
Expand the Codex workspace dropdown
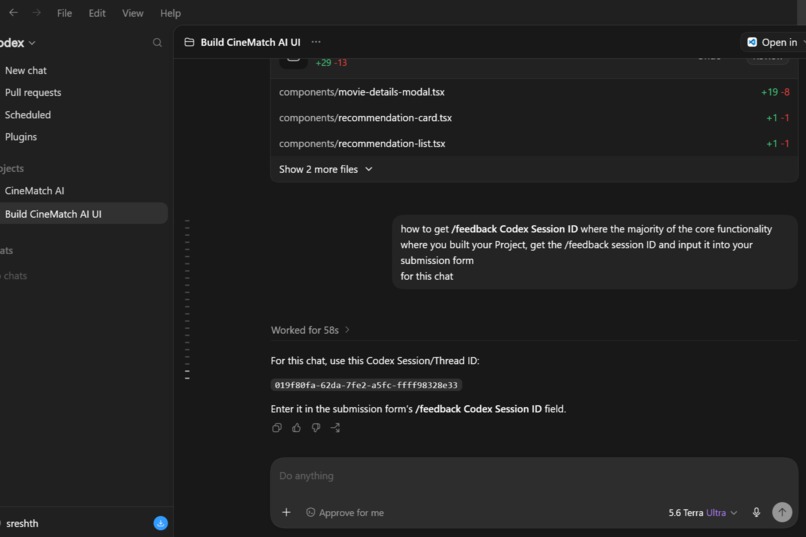click(x=17, y=43)
